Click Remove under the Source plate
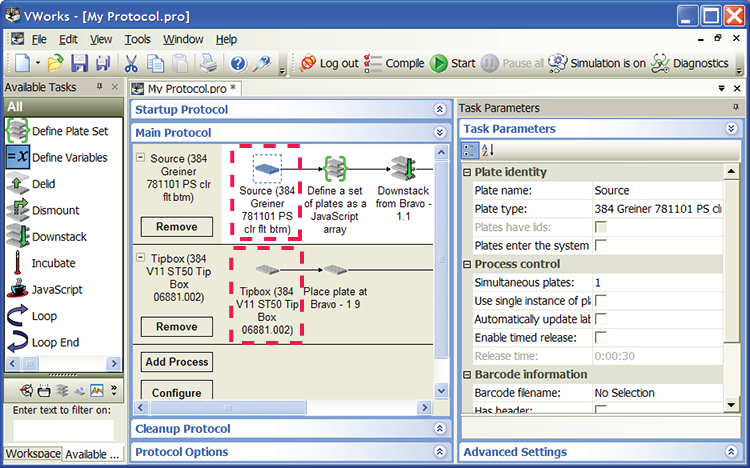 (x=176, y=227)
